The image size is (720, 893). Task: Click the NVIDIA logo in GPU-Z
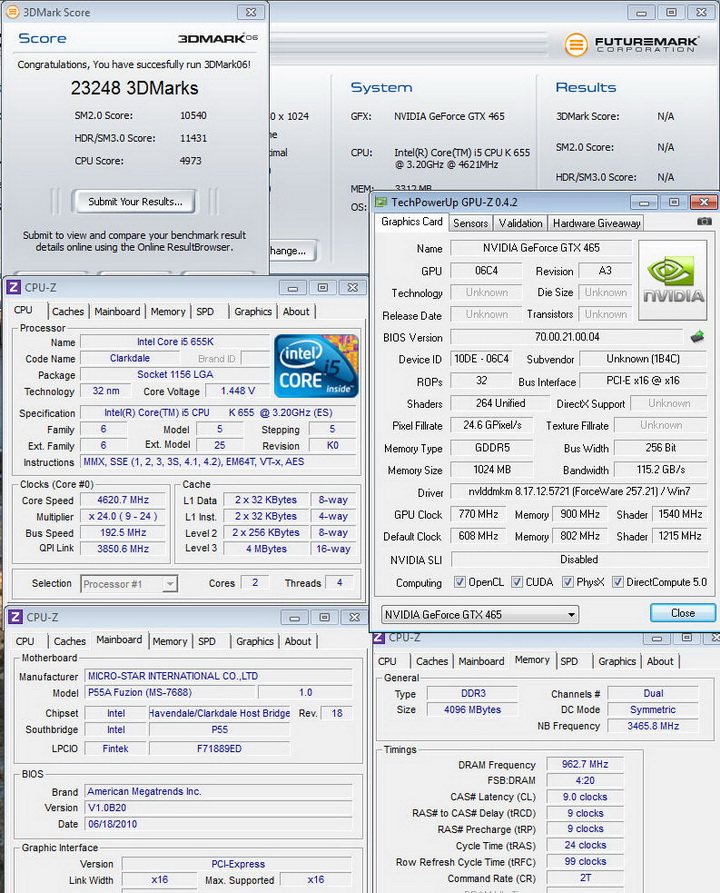(673, 280)
